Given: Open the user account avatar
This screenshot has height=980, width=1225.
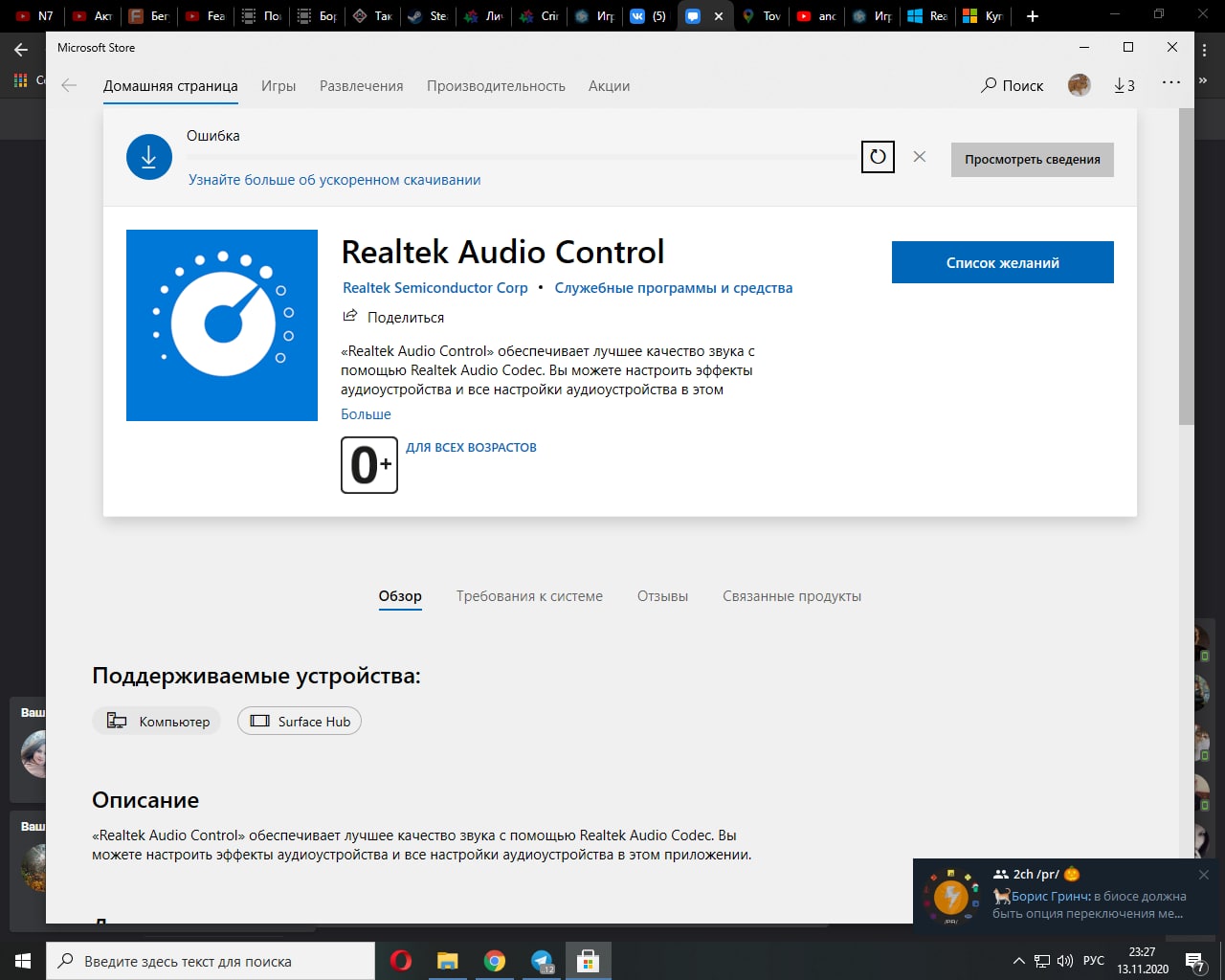Looking at the screenshot, I should 1080,85.
